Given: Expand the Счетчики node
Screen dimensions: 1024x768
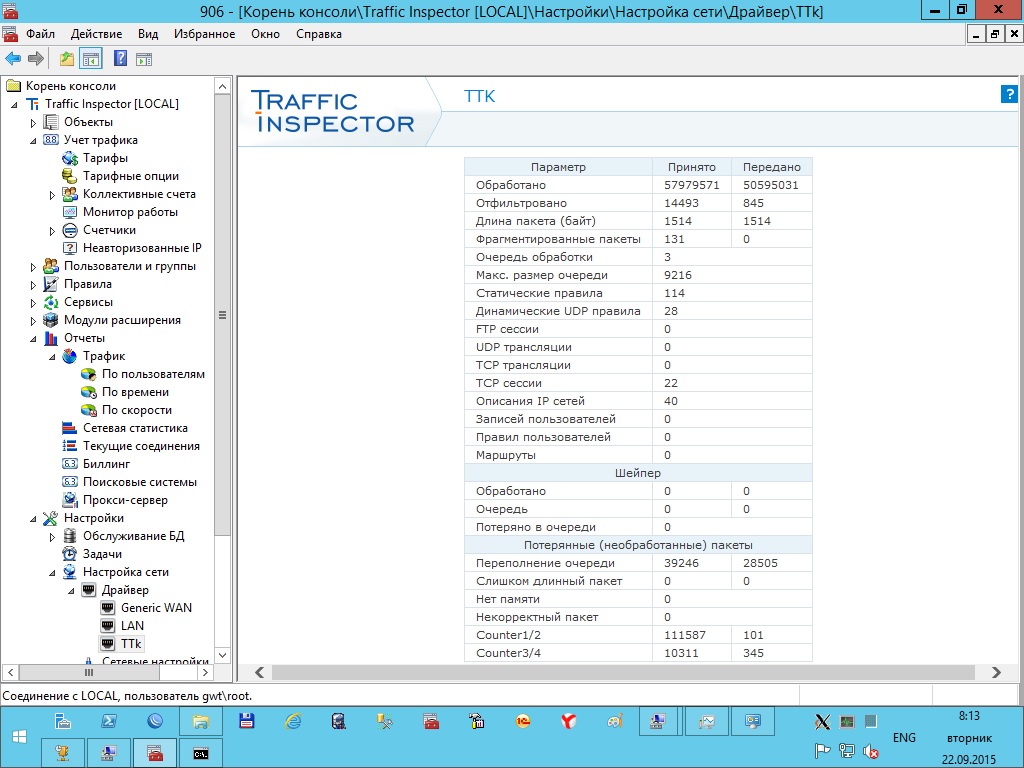Looking at the screenshot, I should click(x=52, y=230).
